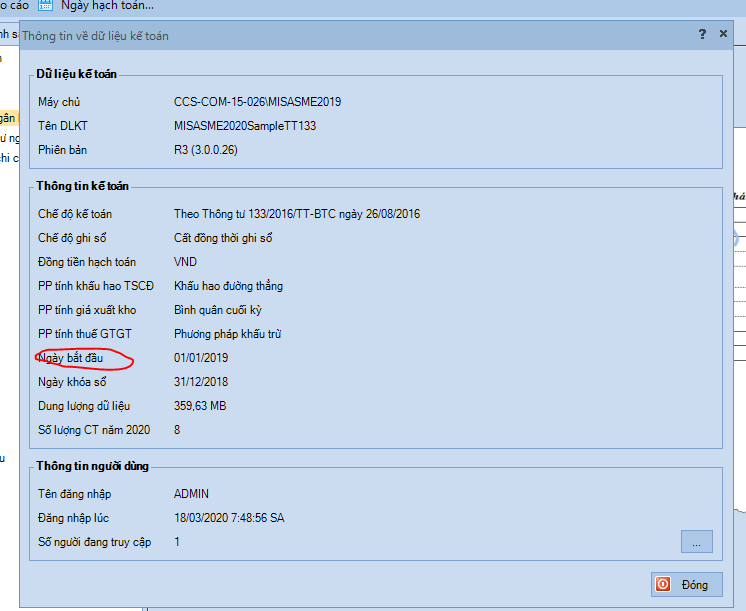Click lock date value 31/12/2018
The height and width of the screenshot is (611, 746).
click(x=201, y=382)
